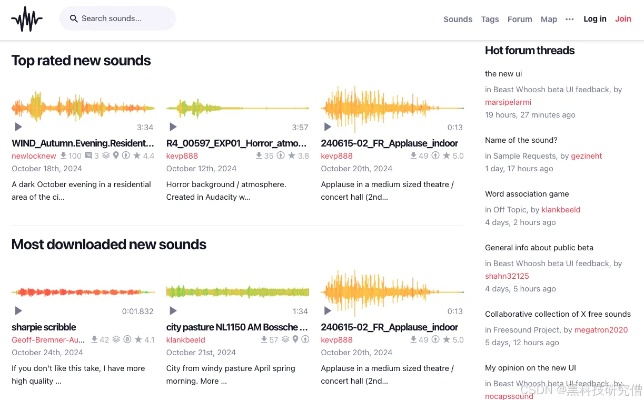The width and height of the screenshot is (644, 400).
Task: Click the Freesound waveform logo
Action: (x=27, y=18)
